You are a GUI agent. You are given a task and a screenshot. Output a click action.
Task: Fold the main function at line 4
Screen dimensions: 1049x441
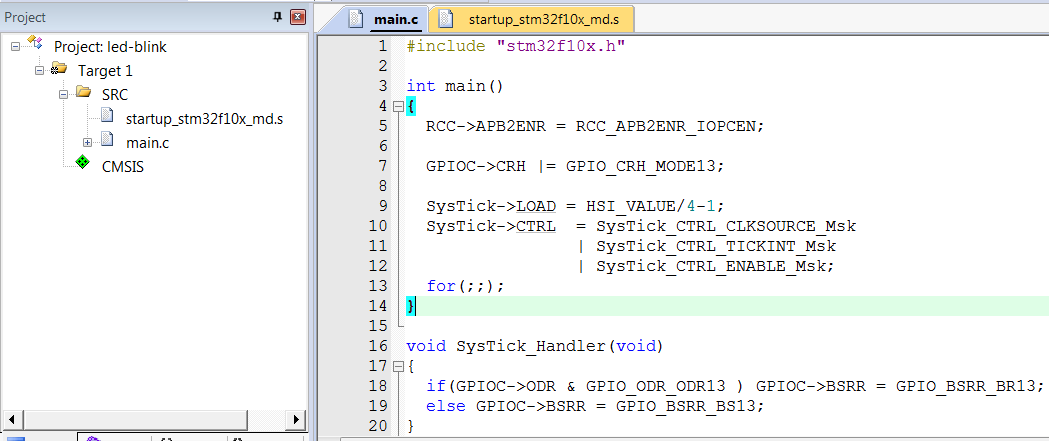(x=397, y=106)
